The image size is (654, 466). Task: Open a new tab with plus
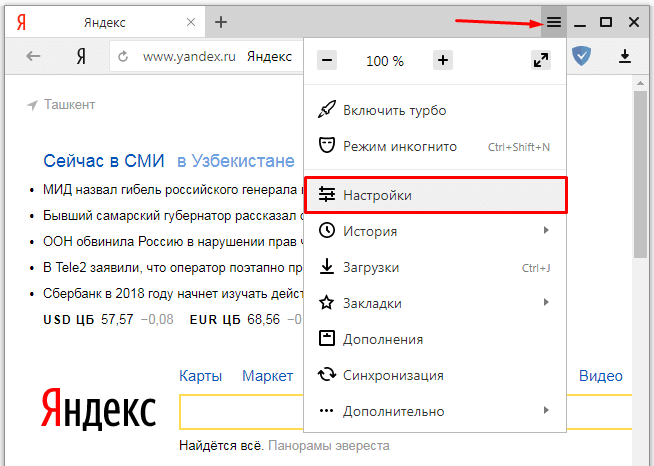pyautogui.click(x=221, y=22)
